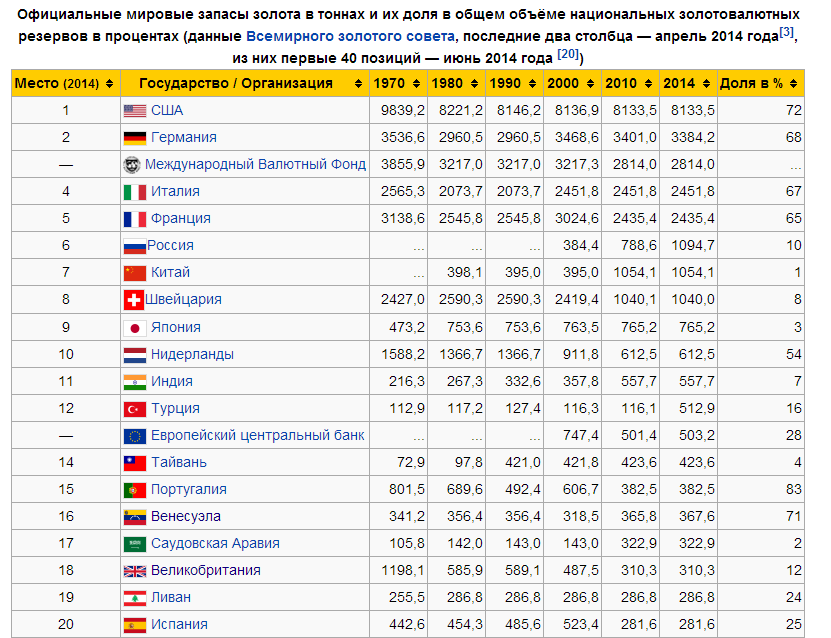
Task: Click the Switzerland flag icon
Action: click(134, 300)
